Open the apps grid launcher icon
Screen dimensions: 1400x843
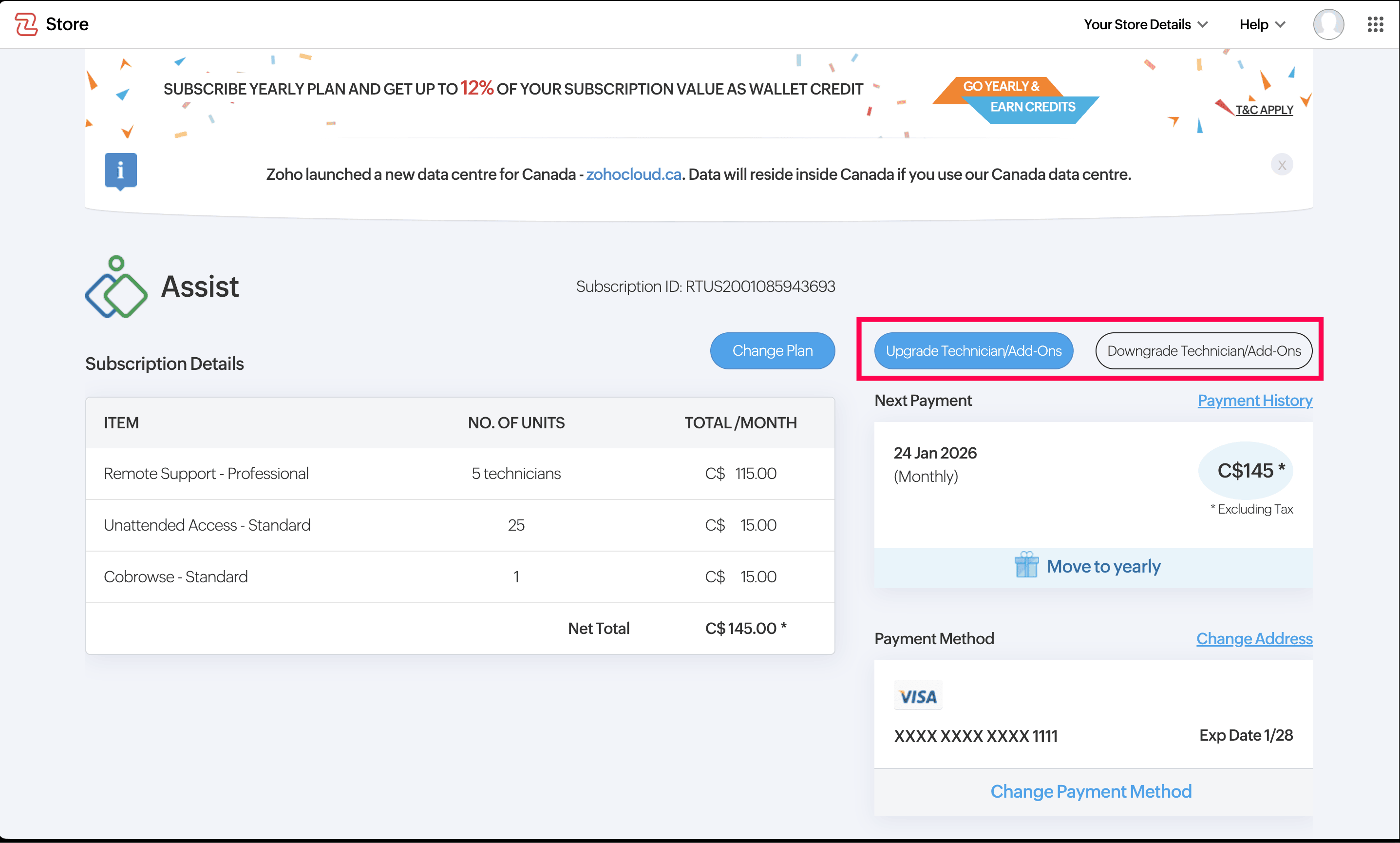pyautogui.click(x=1375, y=24)
